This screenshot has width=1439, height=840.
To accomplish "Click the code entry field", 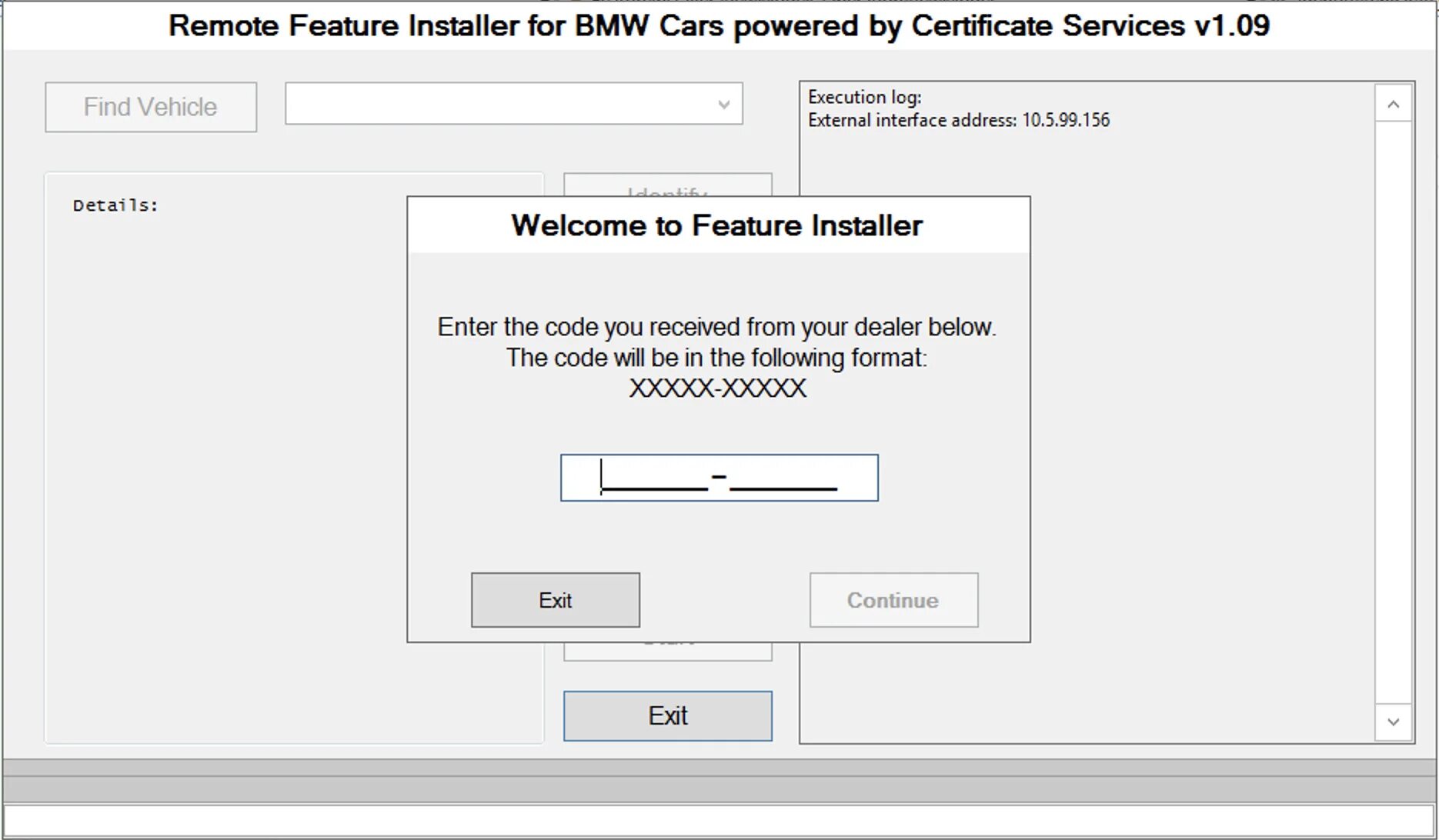I will point(719,478).
